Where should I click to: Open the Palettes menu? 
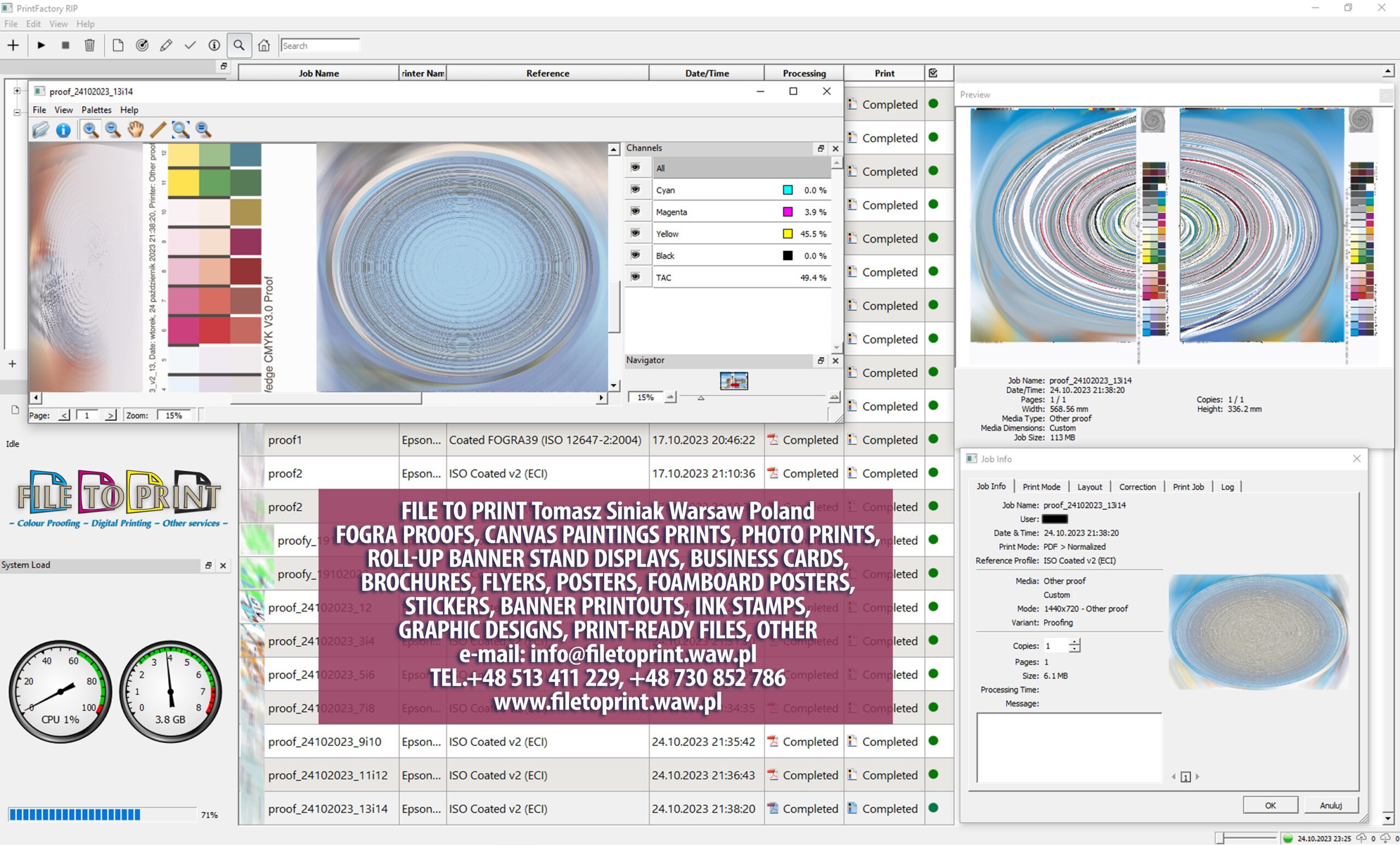point(96,110)
